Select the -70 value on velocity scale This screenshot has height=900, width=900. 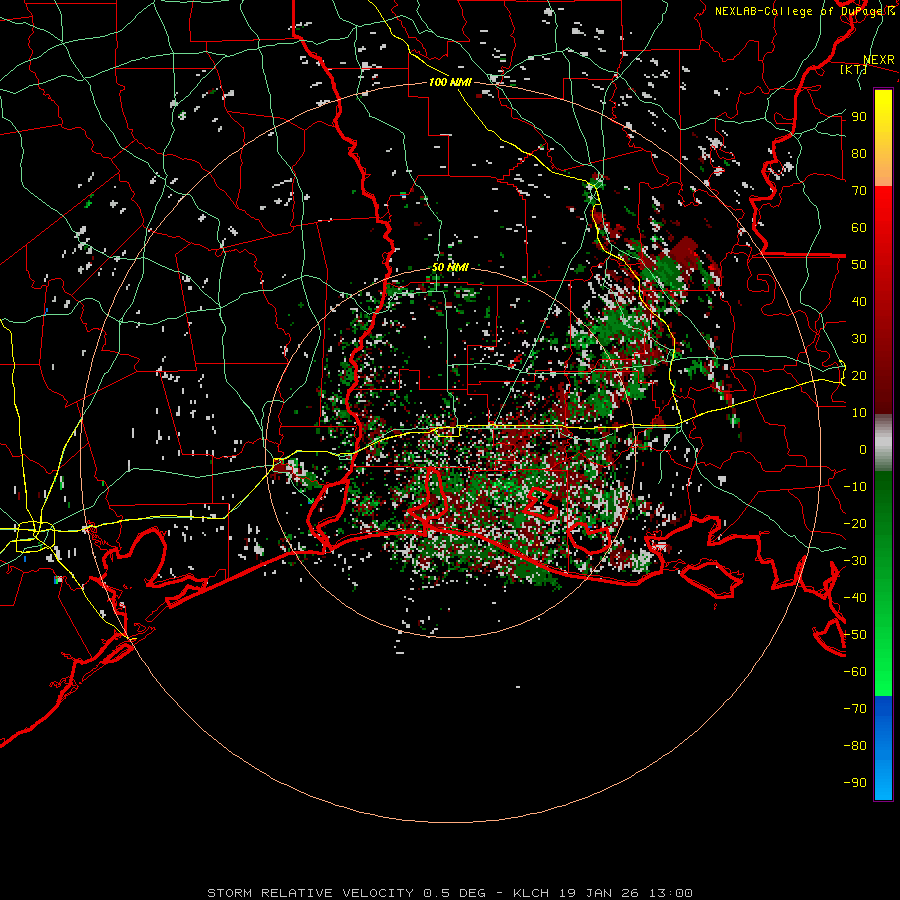pos(855,709)
